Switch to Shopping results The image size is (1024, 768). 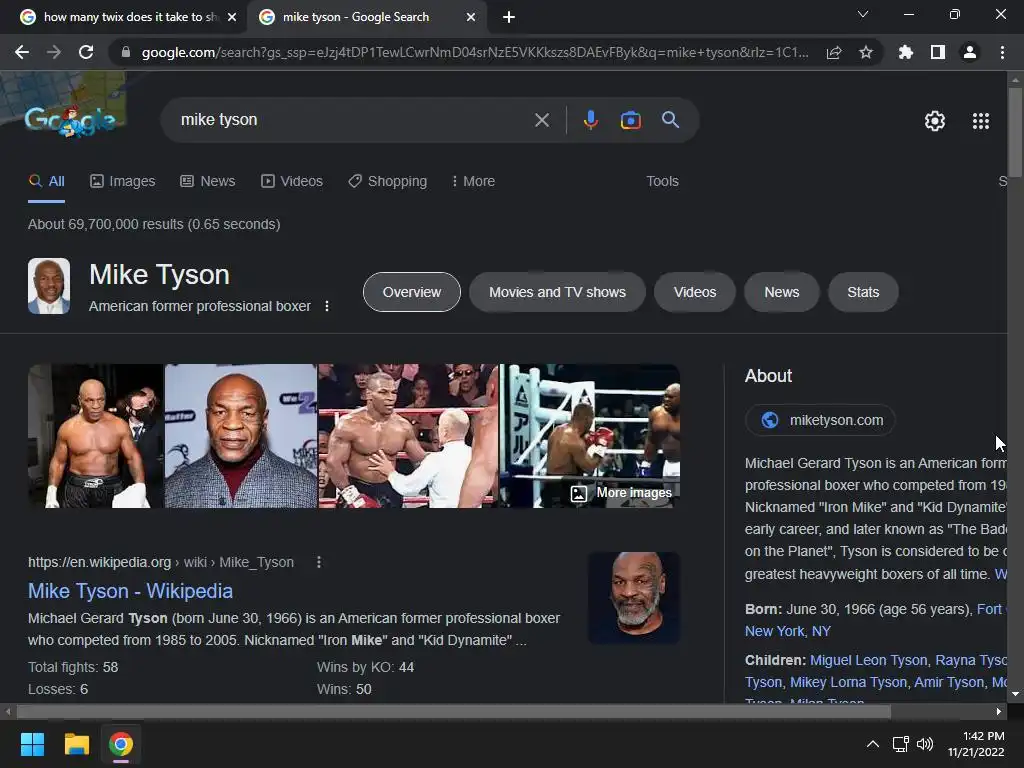click(387, 182)
